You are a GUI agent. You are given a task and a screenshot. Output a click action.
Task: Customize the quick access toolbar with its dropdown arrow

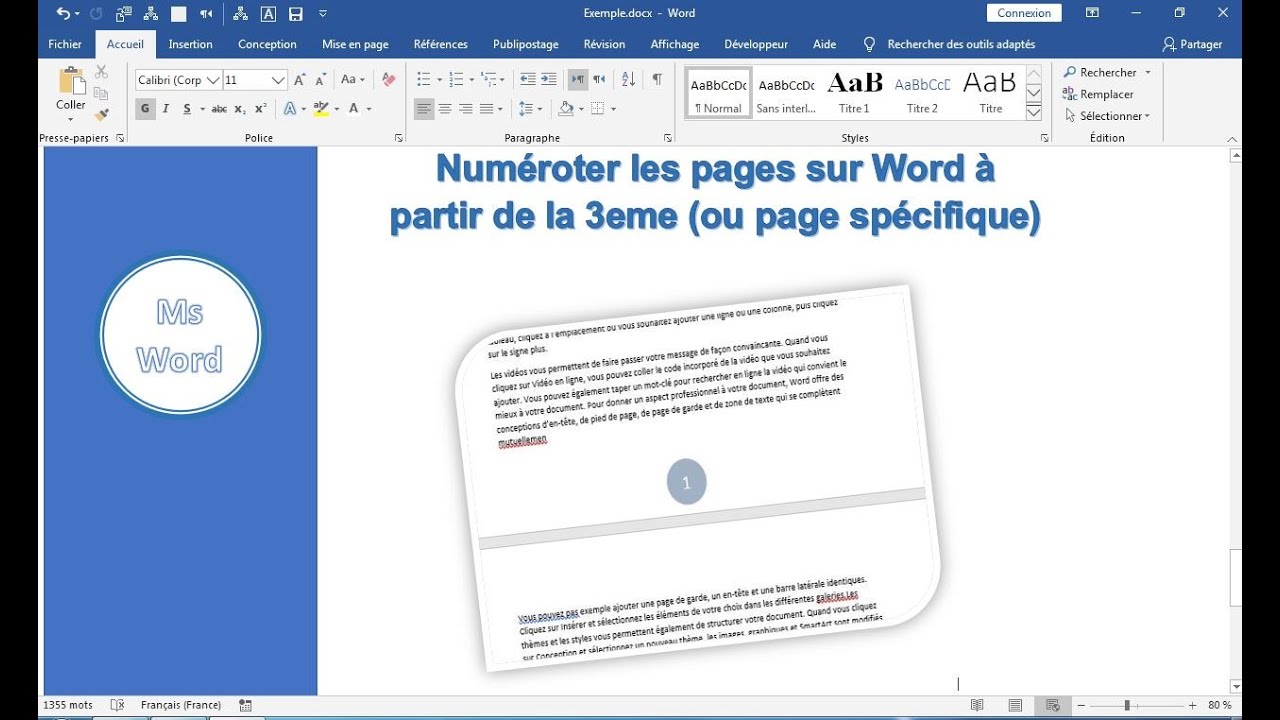pyautogui.click(x=323, y=14)
